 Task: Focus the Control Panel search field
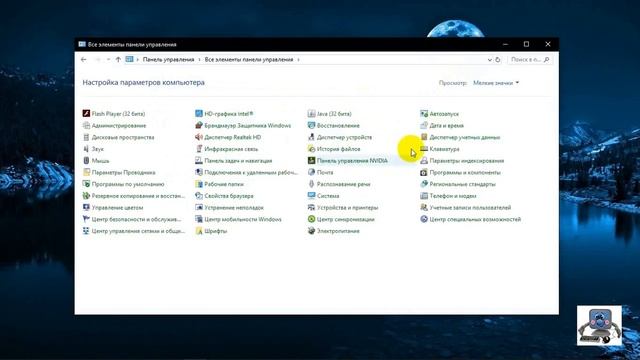[530, 60]
